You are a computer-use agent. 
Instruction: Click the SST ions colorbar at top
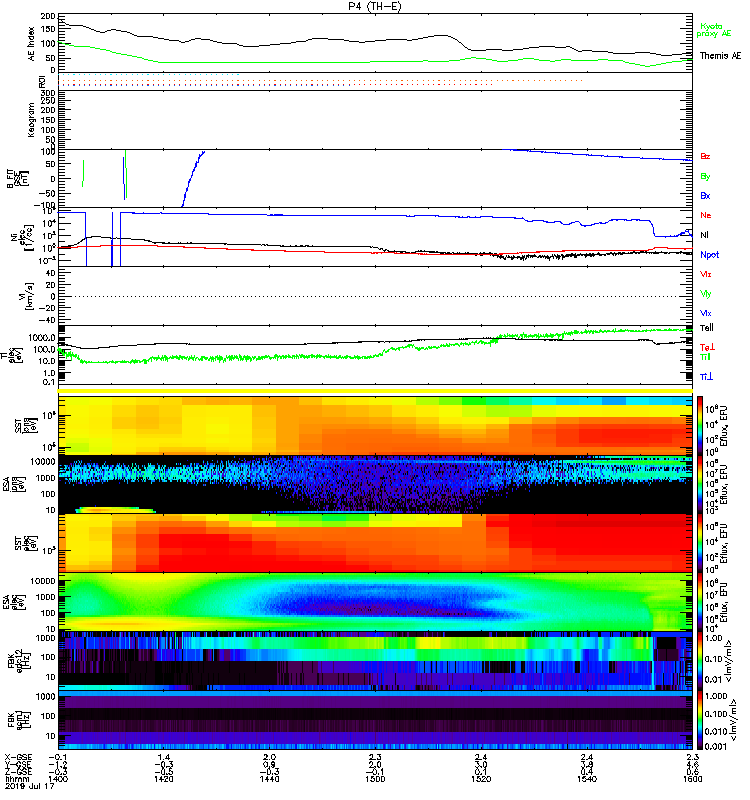point(700,424)
